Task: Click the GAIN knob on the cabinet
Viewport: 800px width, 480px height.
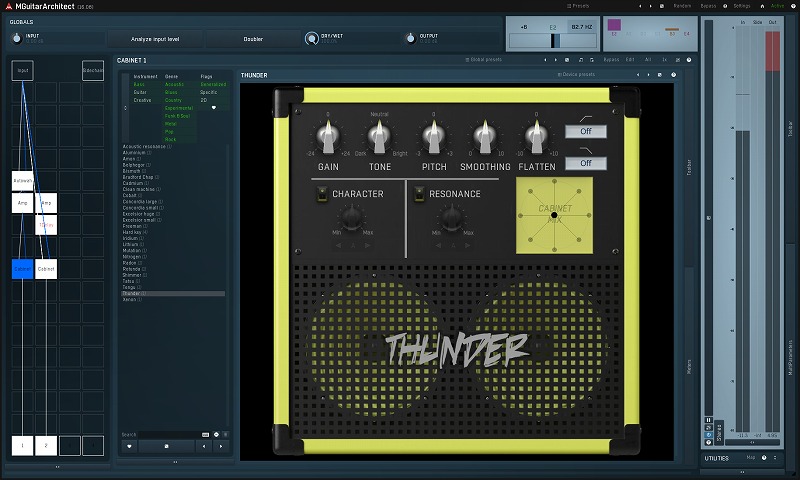Action: (328, 137)
